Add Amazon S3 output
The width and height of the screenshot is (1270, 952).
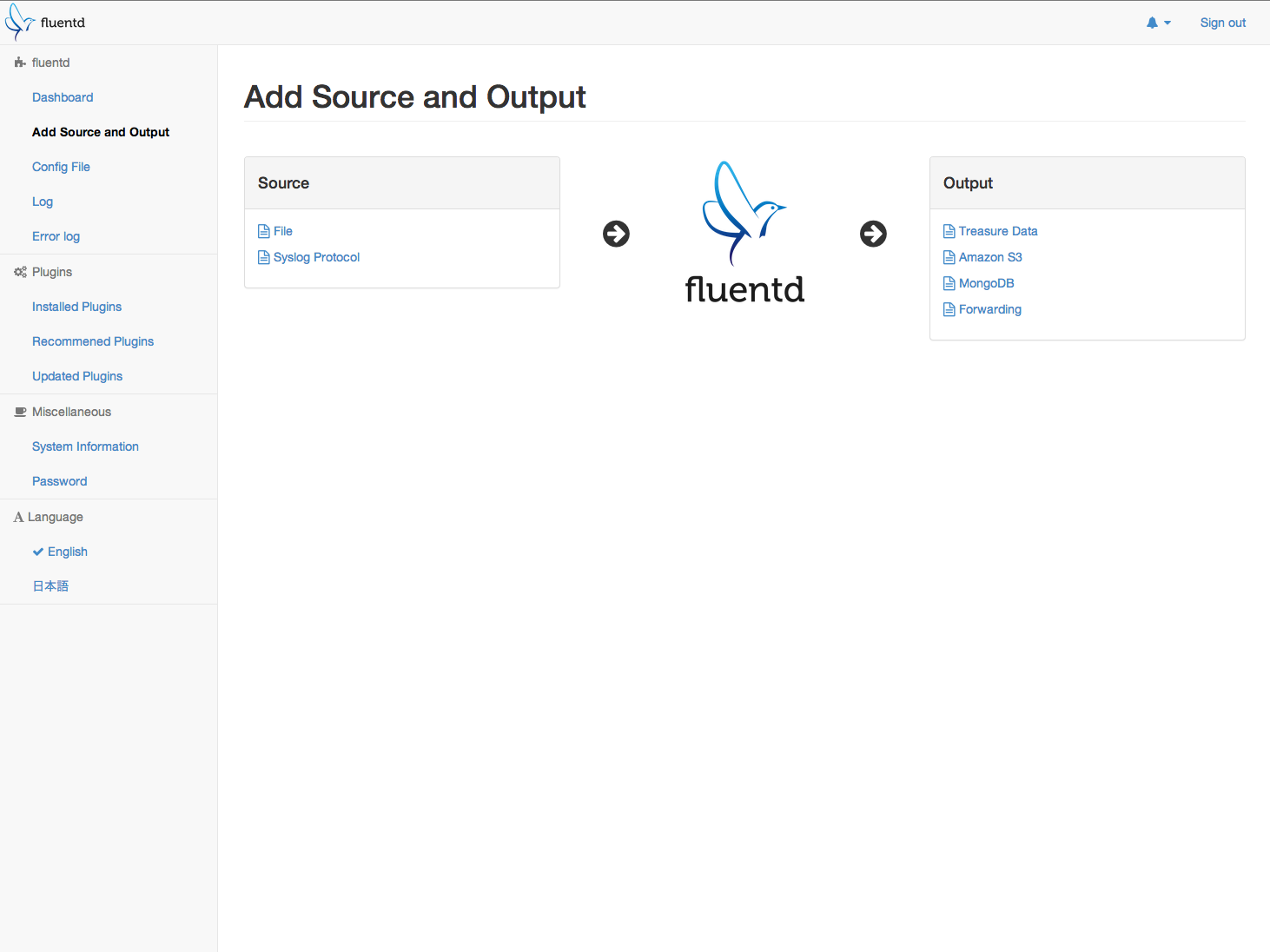[x=990, y=257]
